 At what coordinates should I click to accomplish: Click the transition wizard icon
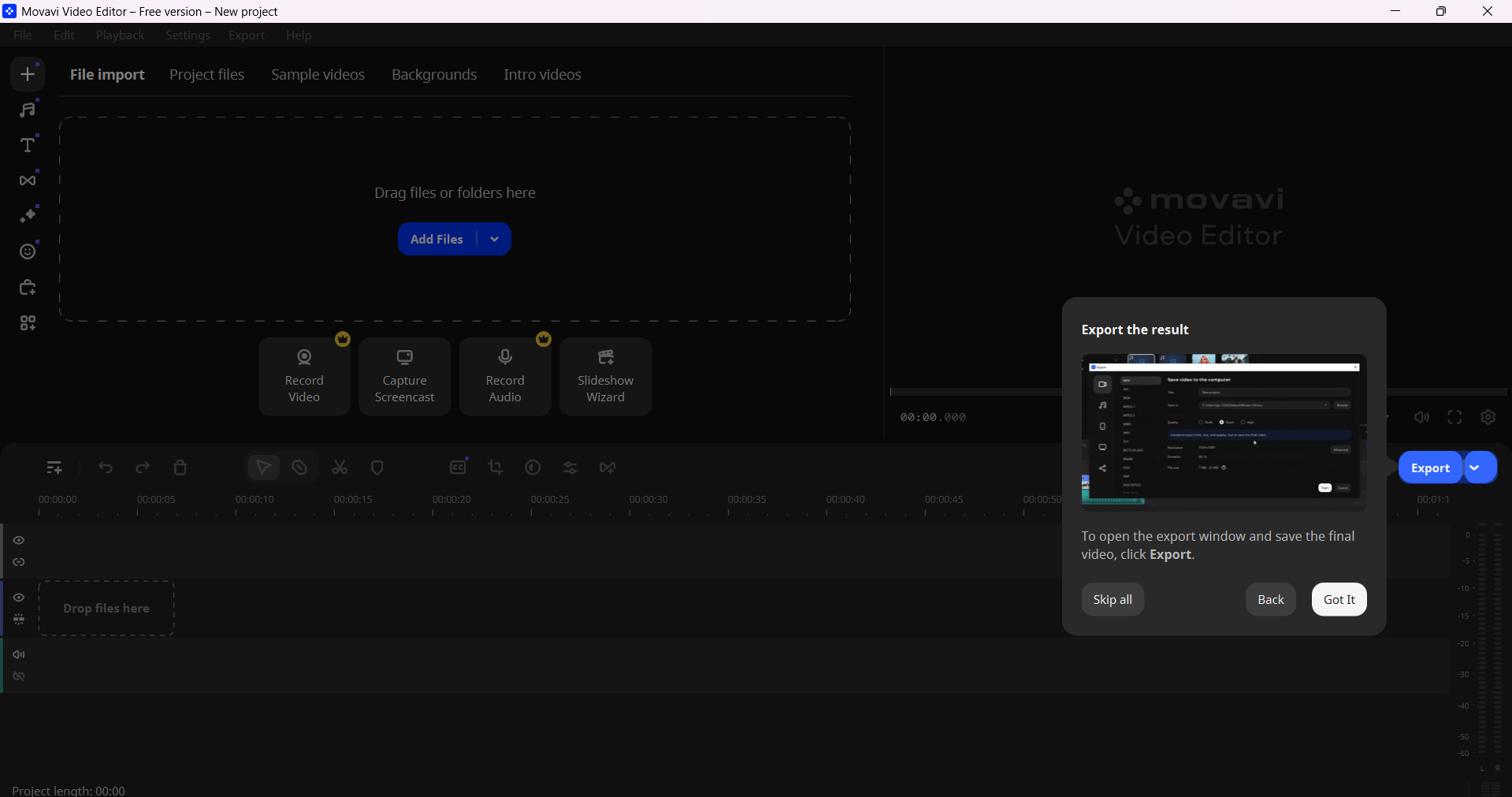click(x=607, y=468)
